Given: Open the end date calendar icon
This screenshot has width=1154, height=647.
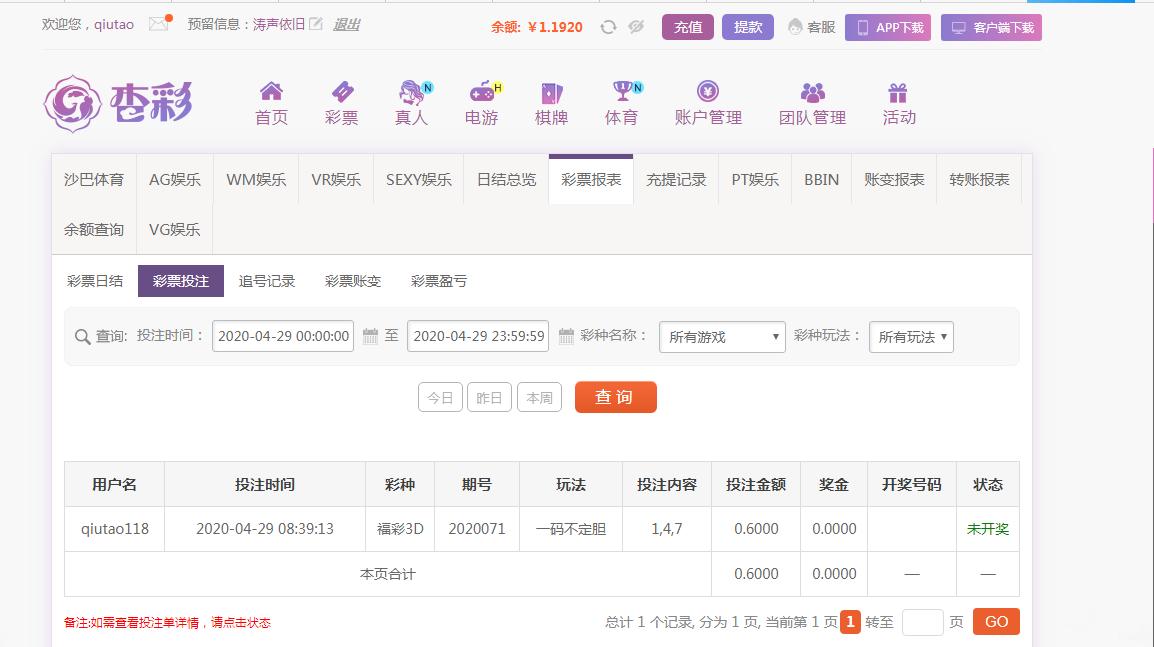Looking at the screenshot, I should (x=566, y=336).
